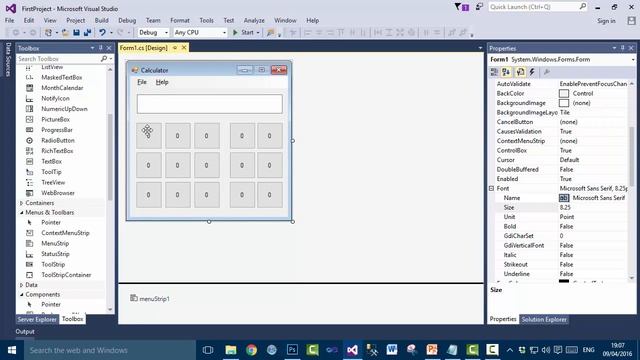Select RichTextBox control in Toolbox

click(57, 151)
